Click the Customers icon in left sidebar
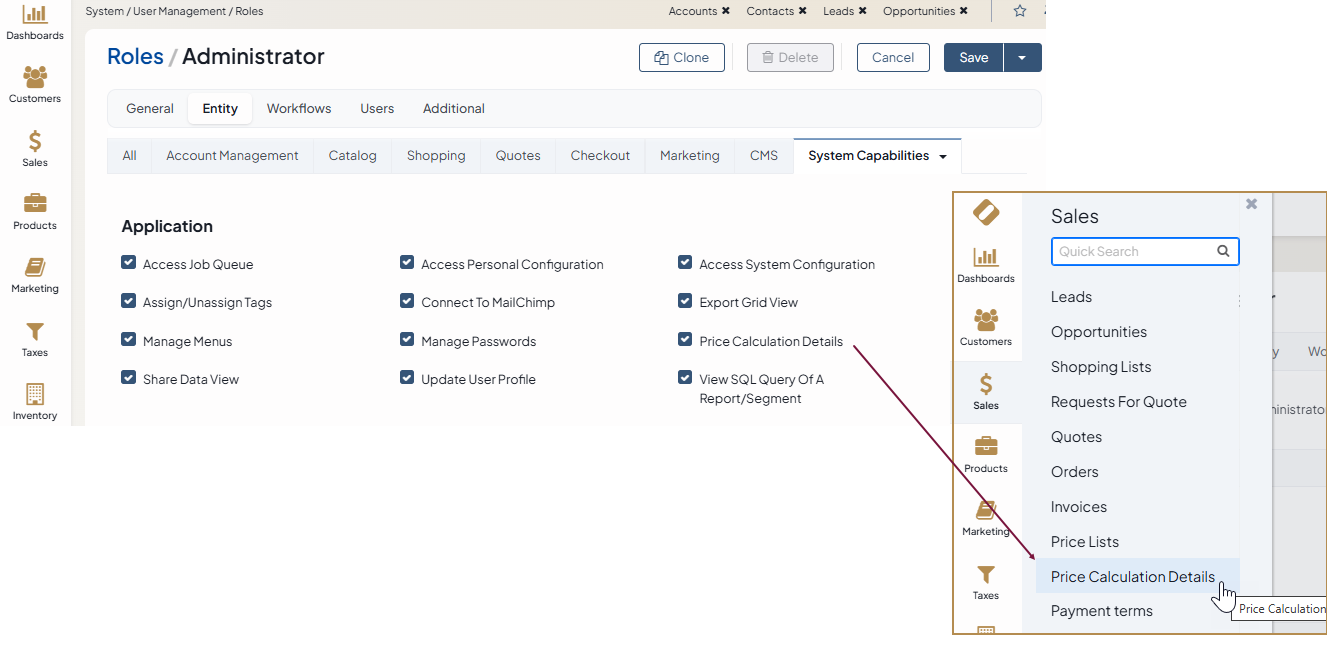Screen dimensions: 1327x654 35,84
